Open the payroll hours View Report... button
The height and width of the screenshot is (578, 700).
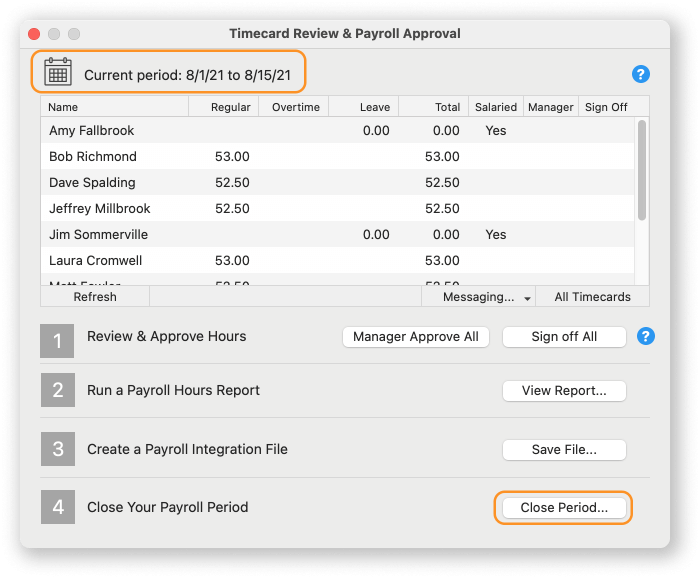[564, 391]
